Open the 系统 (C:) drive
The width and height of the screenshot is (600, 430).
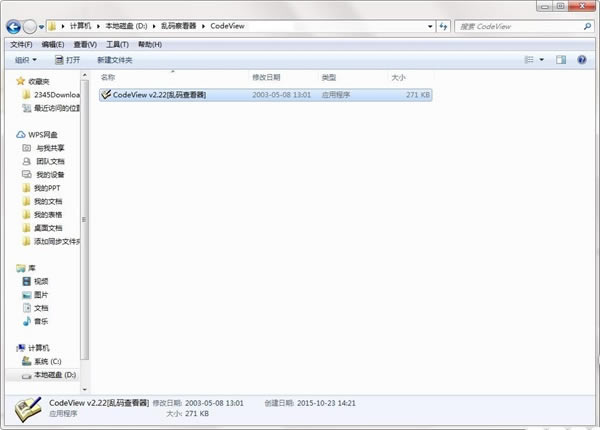(x=42, y=362)
